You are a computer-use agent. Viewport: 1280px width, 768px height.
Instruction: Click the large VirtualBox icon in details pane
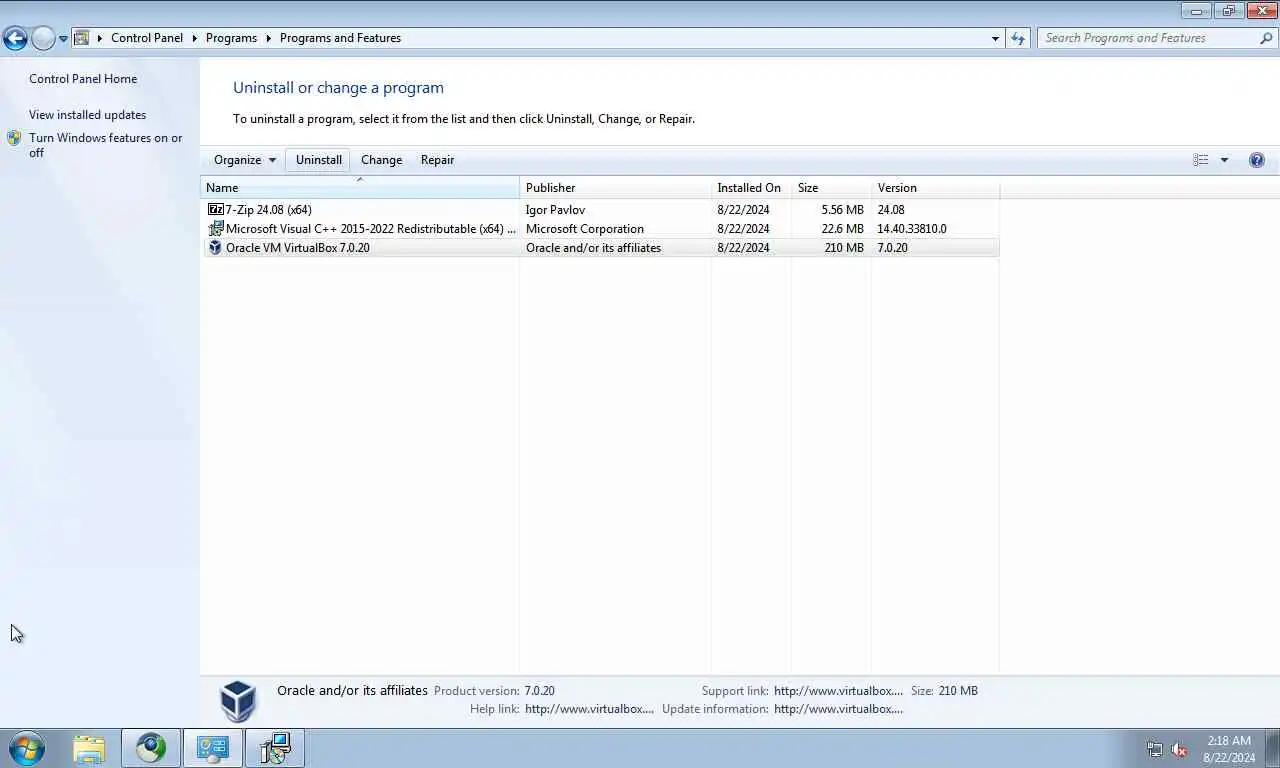pyautogui.click(x=238, y=700)
